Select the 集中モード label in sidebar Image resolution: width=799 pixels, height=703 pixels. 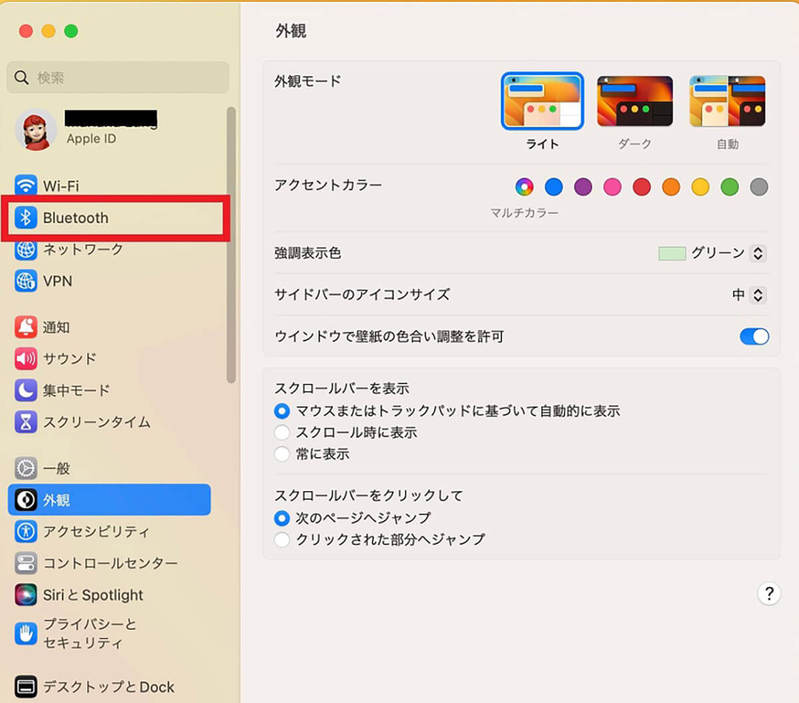(76, 391)
